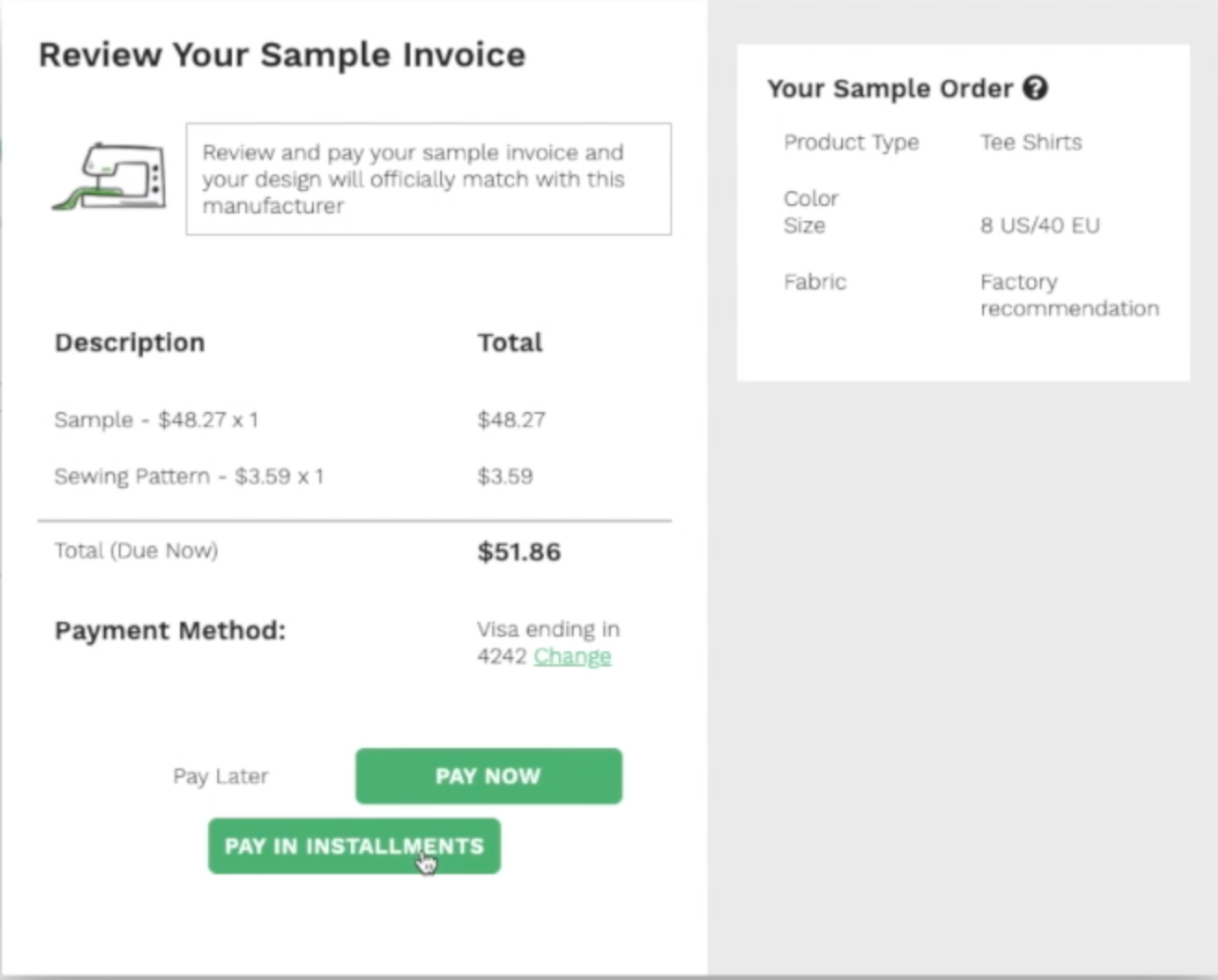Click the sewing machine icon
1218x980 pixels.
tap(110, 176)
